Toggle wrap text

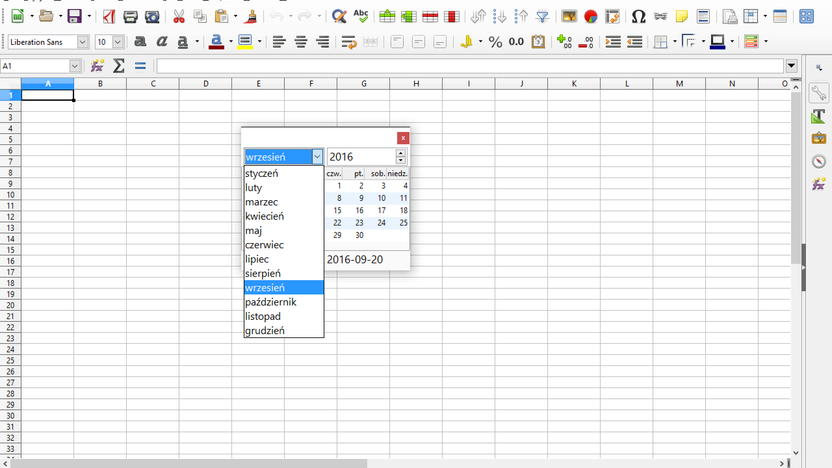[349, 41]
